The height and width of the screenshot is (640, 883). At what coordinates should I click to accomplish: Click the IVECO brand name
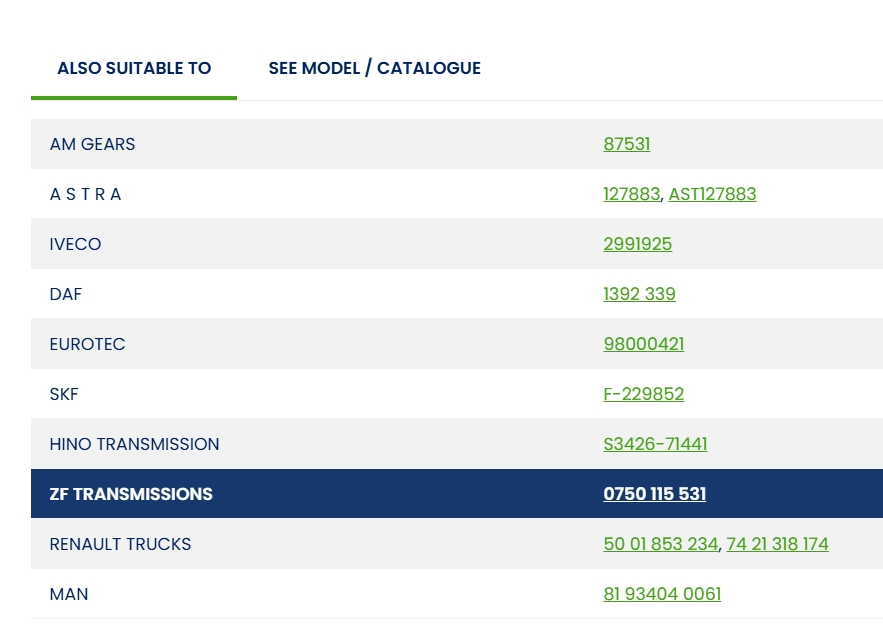(x=75, y=244)
